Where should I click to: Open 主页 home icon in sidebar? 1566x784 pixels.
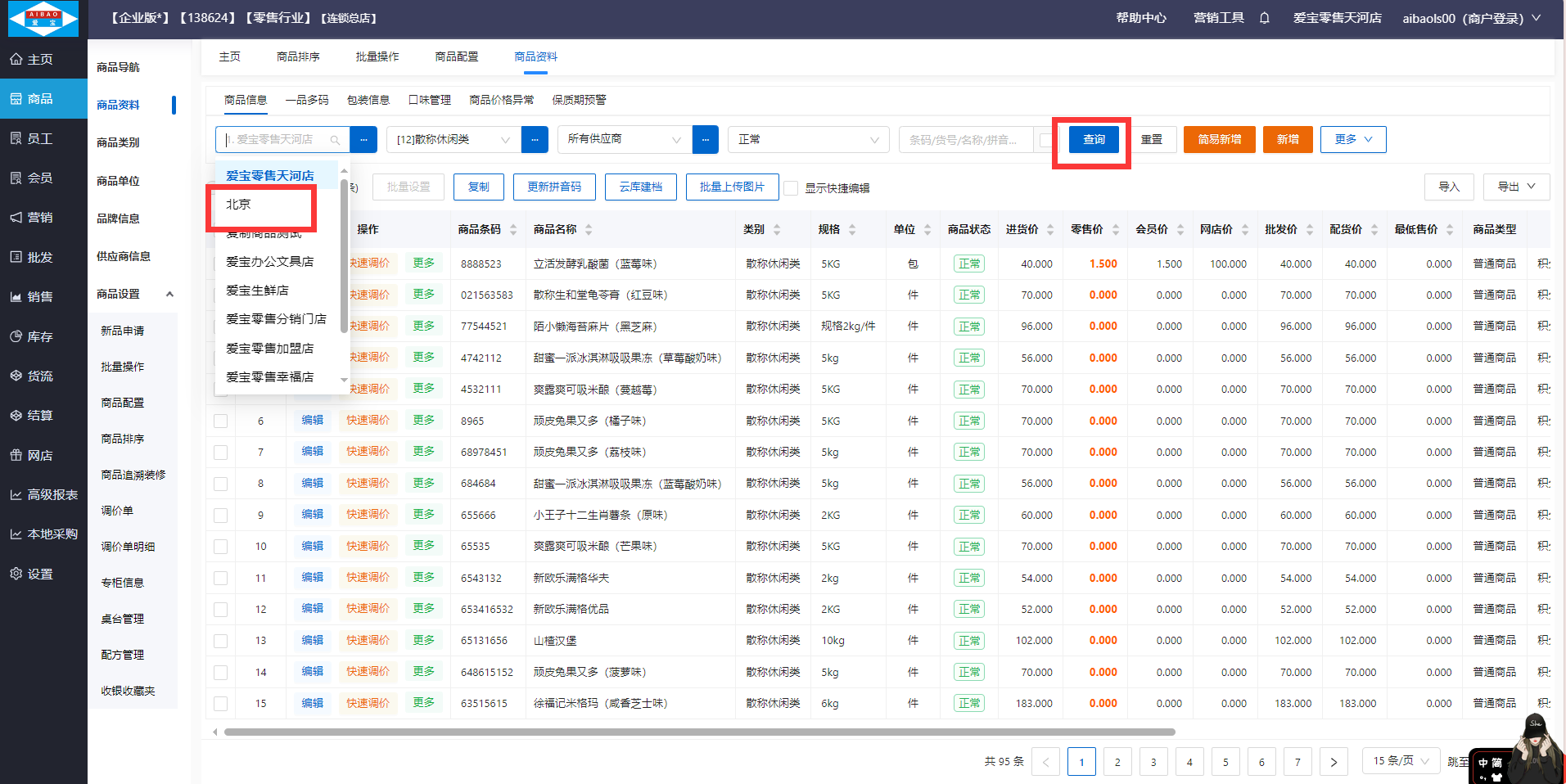pos(16,59)
